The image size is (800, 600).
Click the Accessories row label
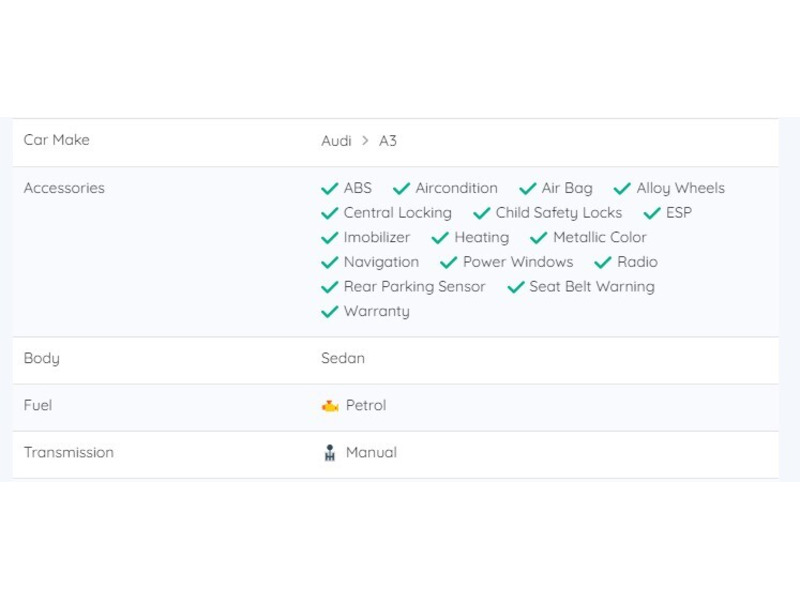pos(64,188)
